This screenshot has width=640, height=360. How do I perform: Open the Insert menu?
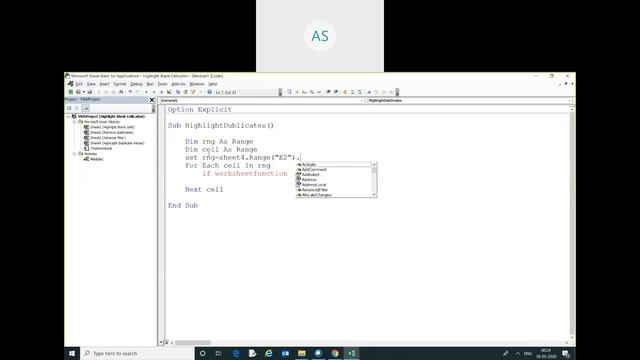pyautogui.click(x=104, y=84)
